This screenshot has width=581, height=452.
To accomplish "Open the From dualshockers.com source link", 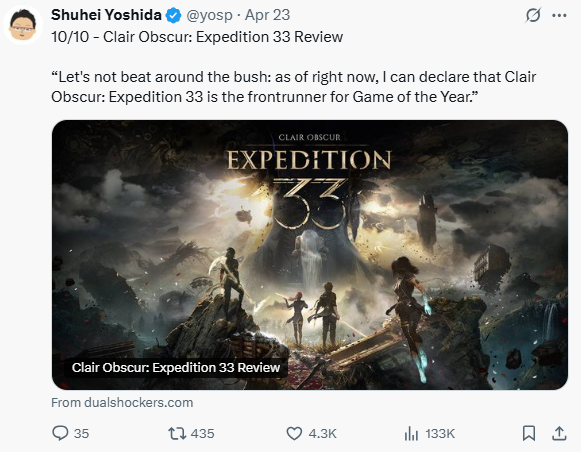I will pos(122,403).
